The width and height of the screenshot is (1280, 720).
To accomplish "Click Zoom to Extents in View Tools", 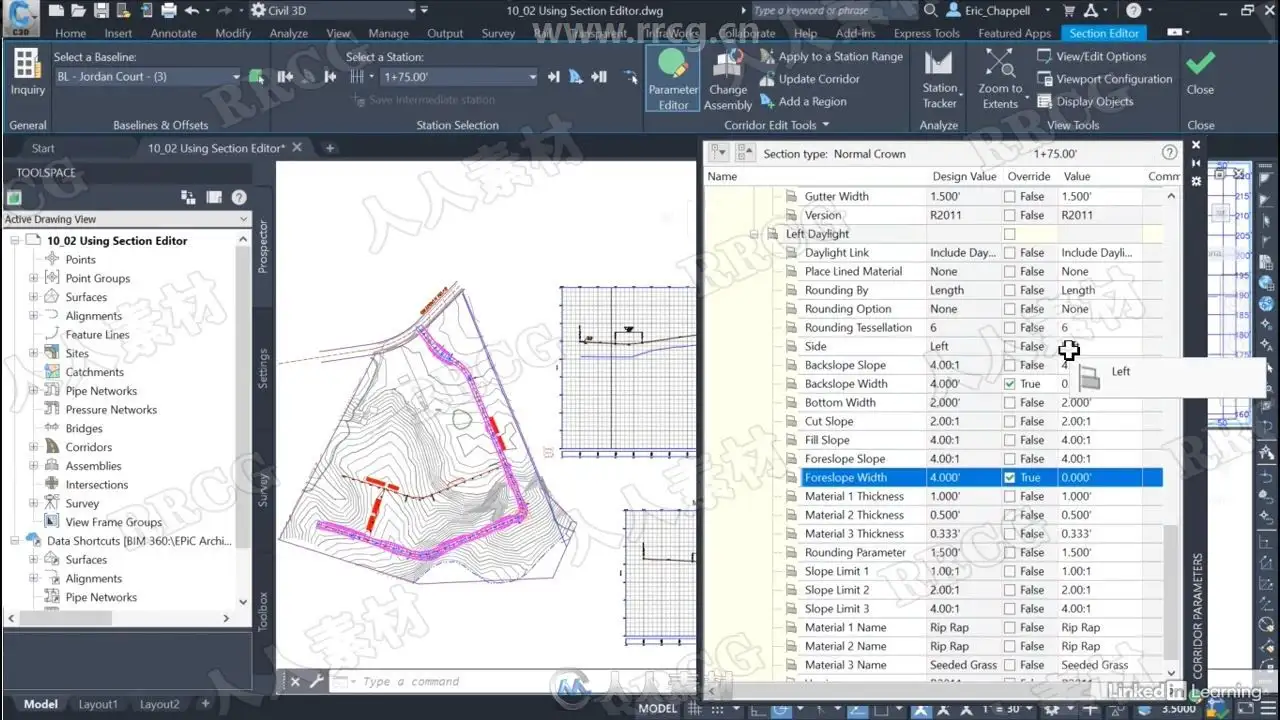I will (x=1000, y=80).
